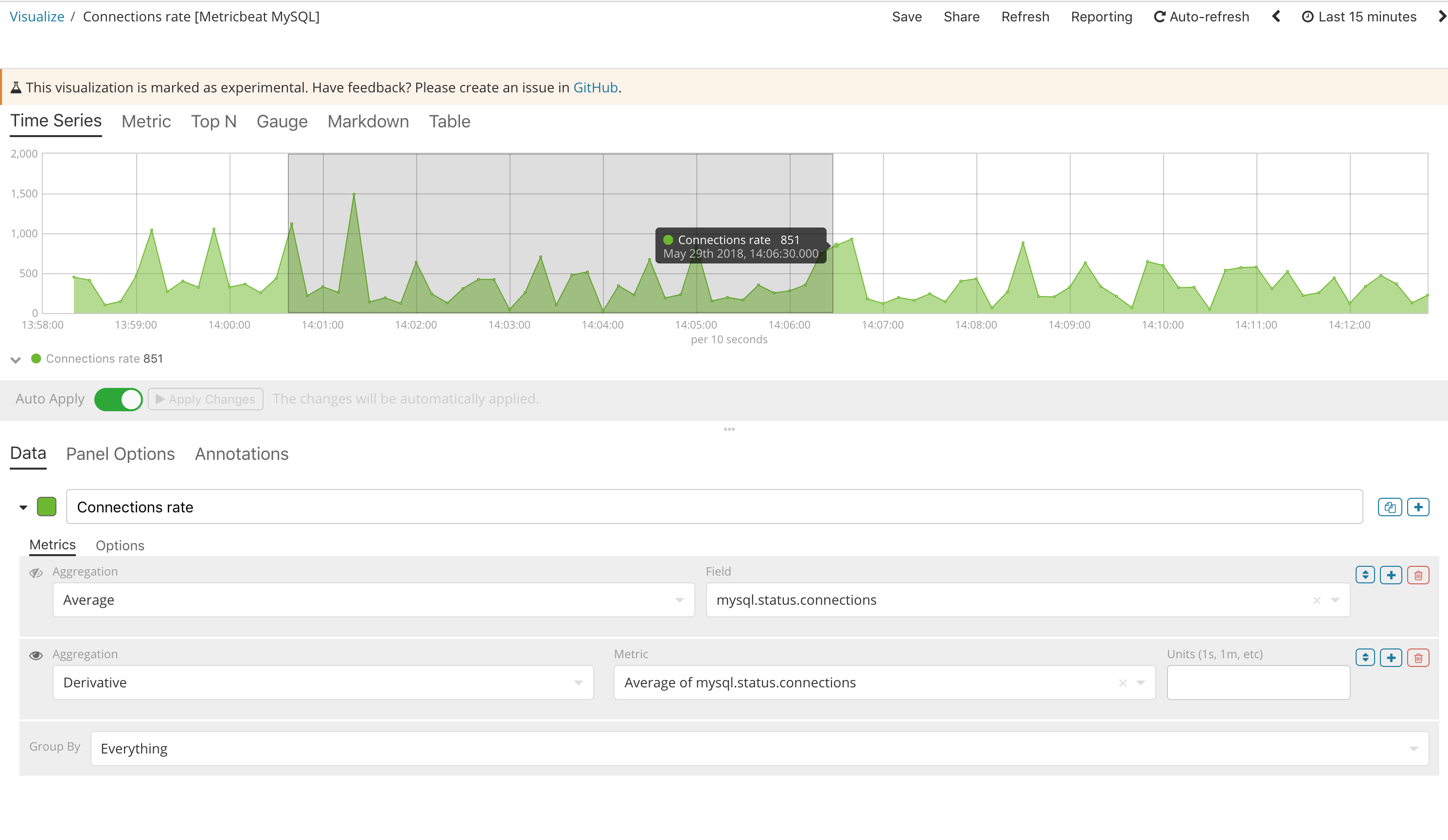Image resolution: width=1448 pixels, height=840 pixels.
Task: Switch to the Gauge visualization tab
Action: 282,121
